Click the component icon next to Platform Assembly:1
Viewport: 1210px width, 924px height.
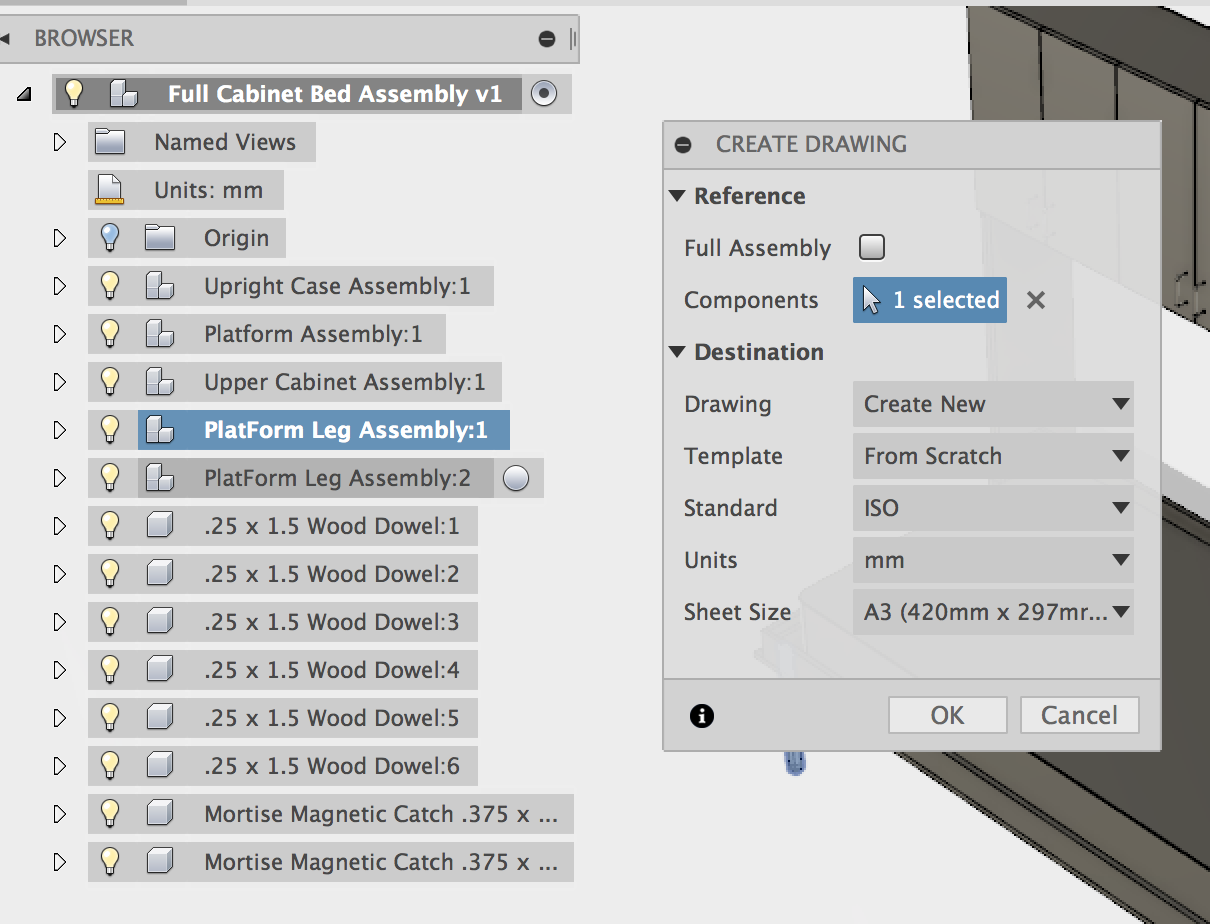click(157, 333)
